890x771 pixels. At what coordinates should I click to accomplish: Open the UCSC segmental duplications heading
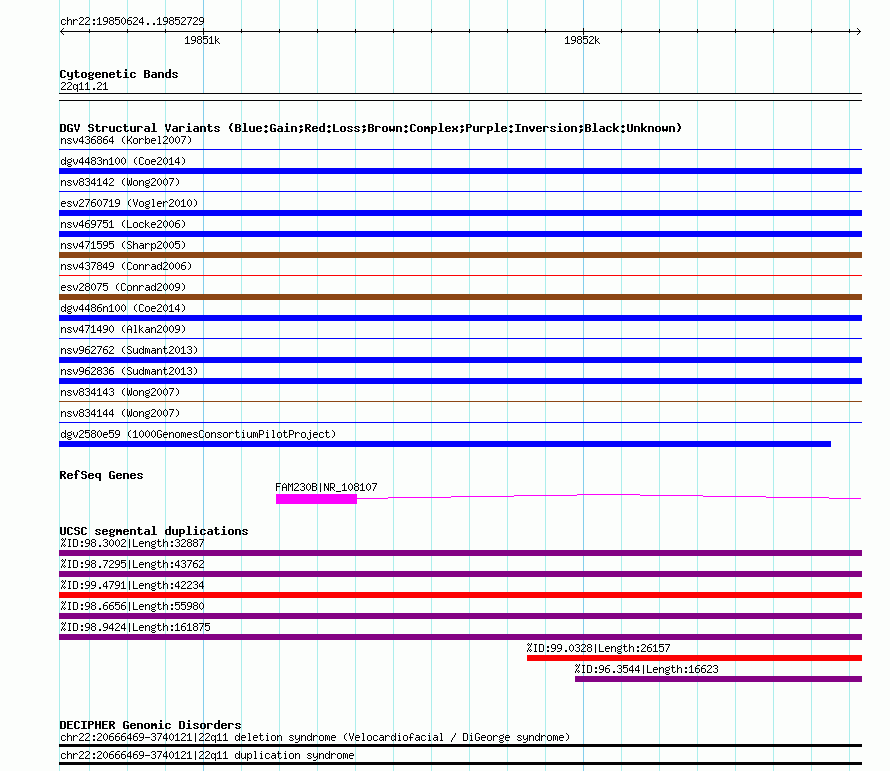[x=154, y=531]
